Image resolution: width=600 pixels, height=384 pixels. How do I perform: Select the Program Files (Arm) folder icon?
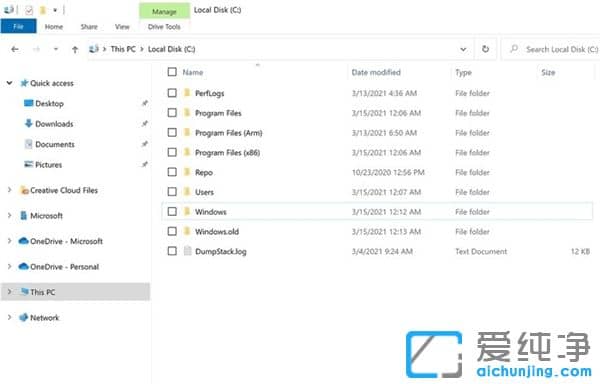(187, 133)
